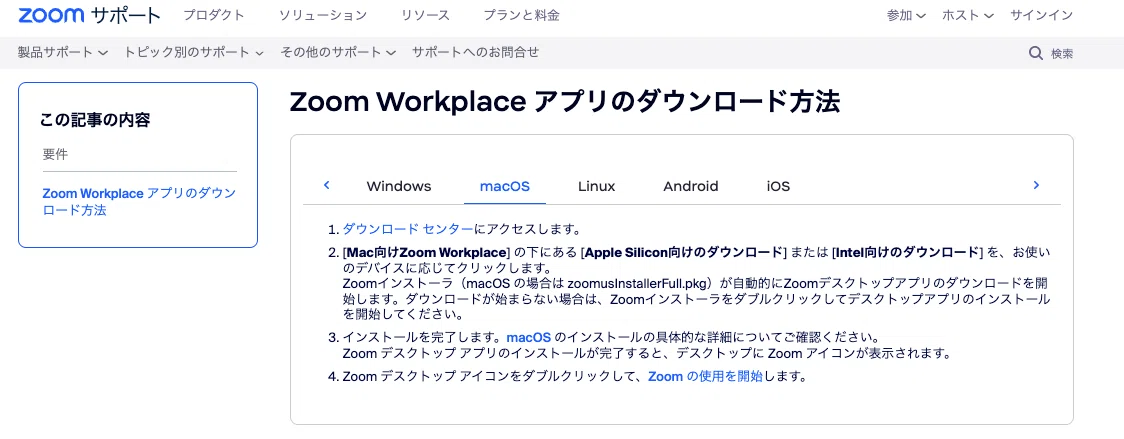This screenshot has height=439, width=1124.
Task: Open the プロダクト menu
Action: click(214, 15)
